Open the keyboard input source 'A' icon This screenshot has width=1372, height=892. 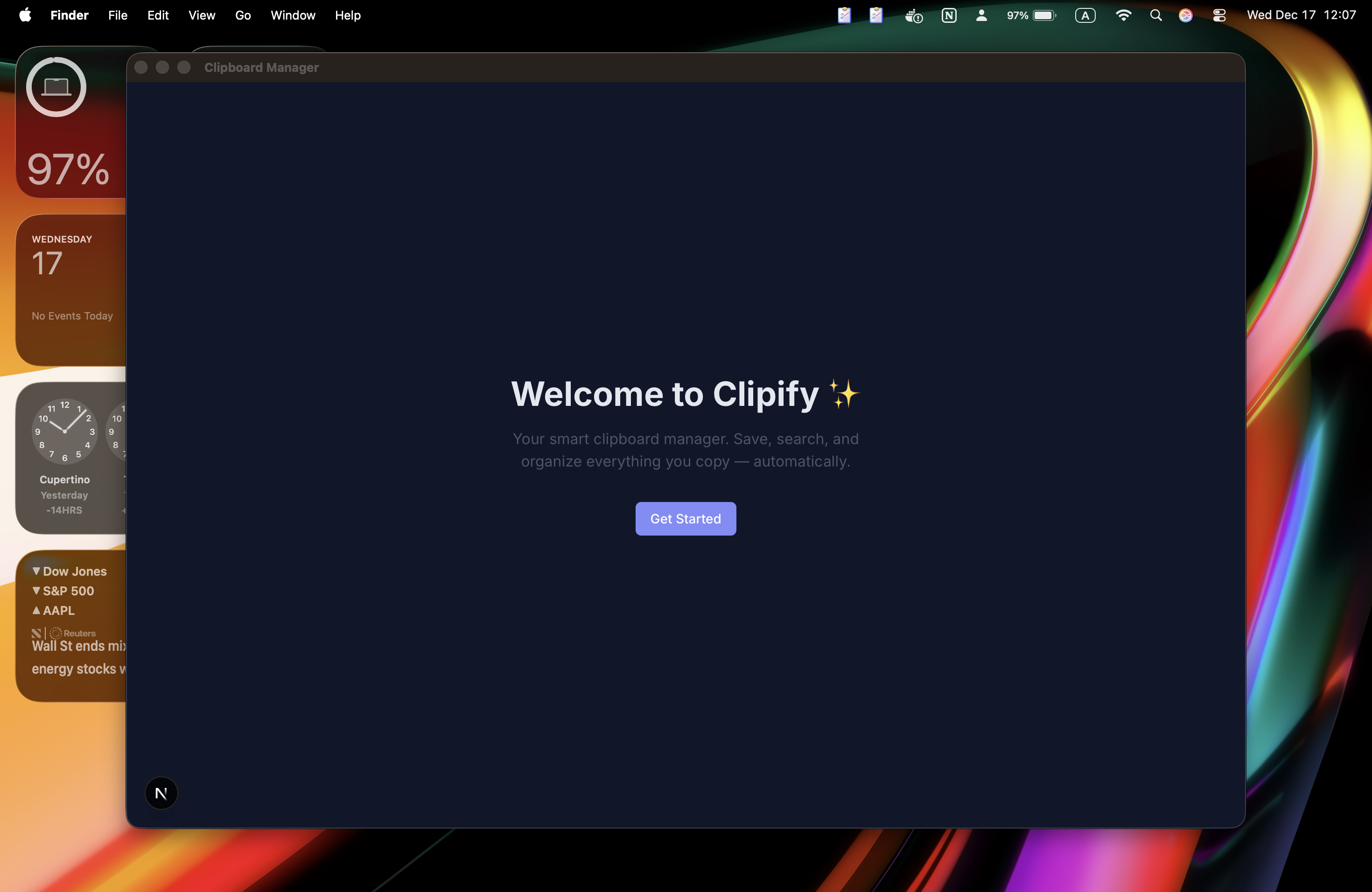coord(1085,15)
